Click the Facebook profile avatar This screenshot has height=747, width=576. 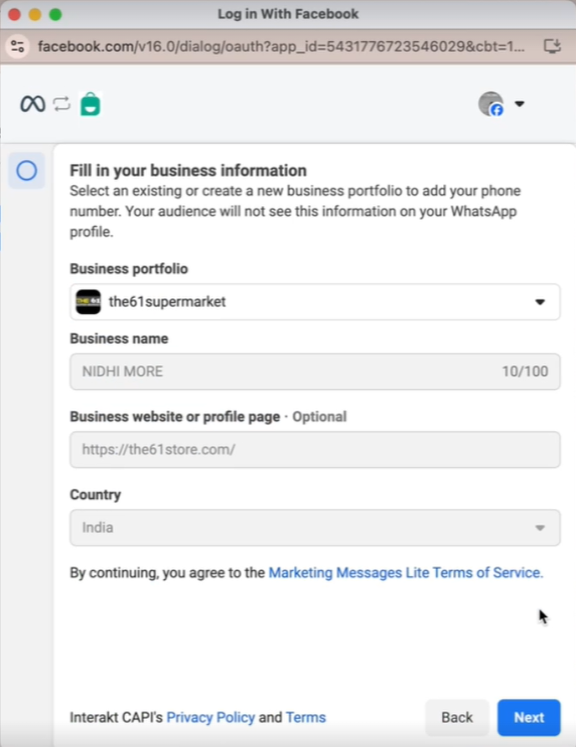[x=491, y=104]
